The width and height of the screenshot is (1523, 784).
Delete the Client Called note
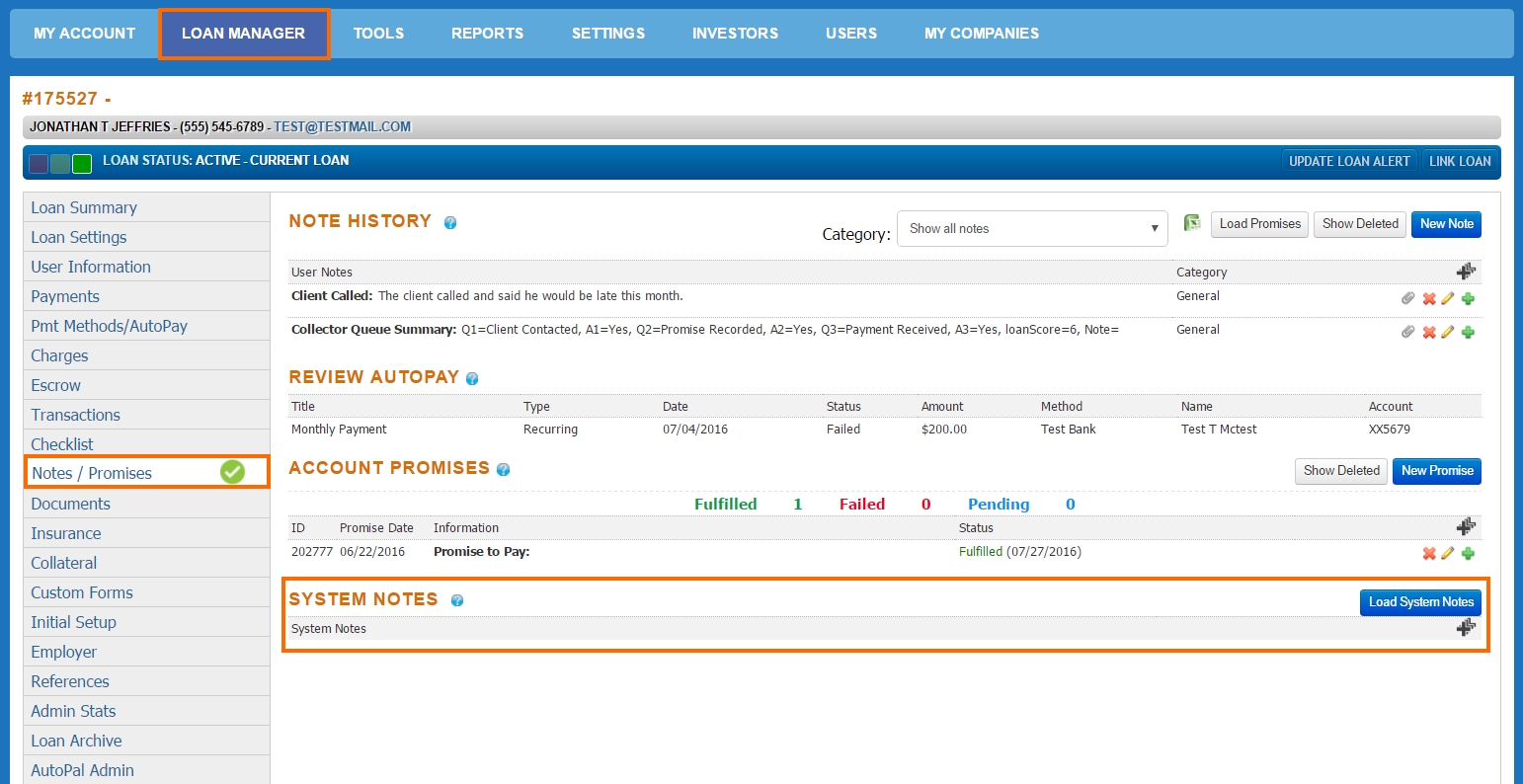tap(1428, 299)
